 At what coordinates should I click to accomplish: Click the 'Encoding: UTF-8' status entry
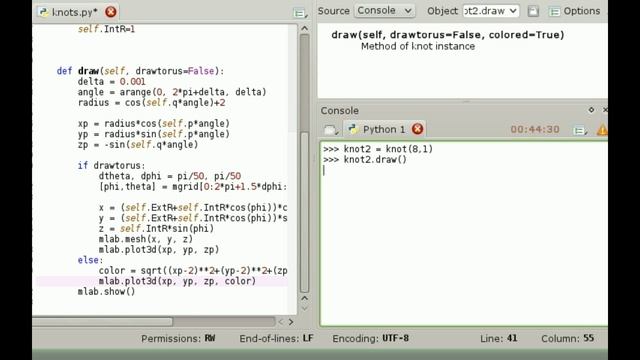tap(371, 338)
